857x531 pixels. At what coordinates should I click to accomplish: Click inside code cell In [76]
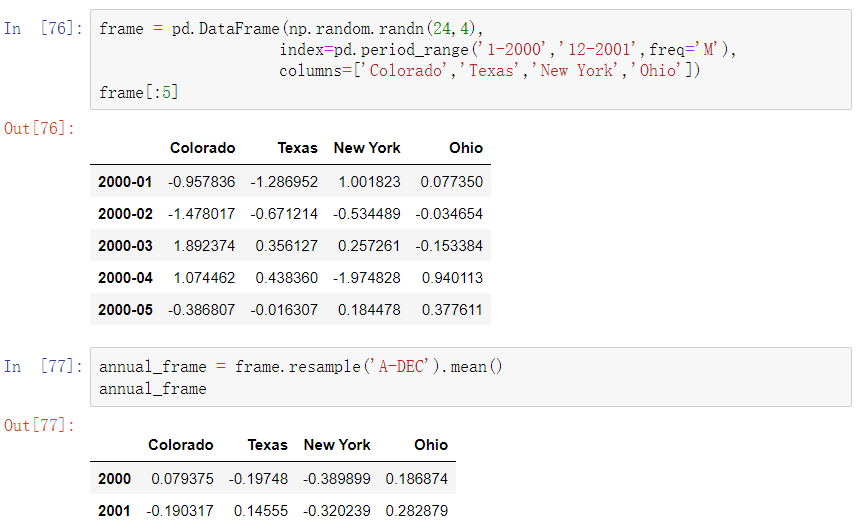471,60
